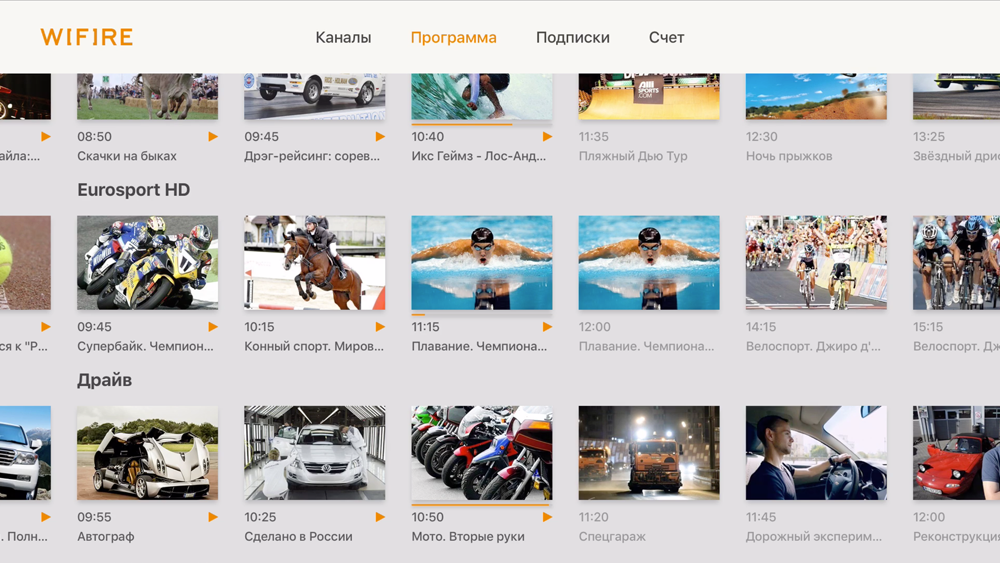This screenshot has width=1000, height=563.
Task: Click the title Икс Геймз - Лос-Анд...
Action: [x=479, y=156]
